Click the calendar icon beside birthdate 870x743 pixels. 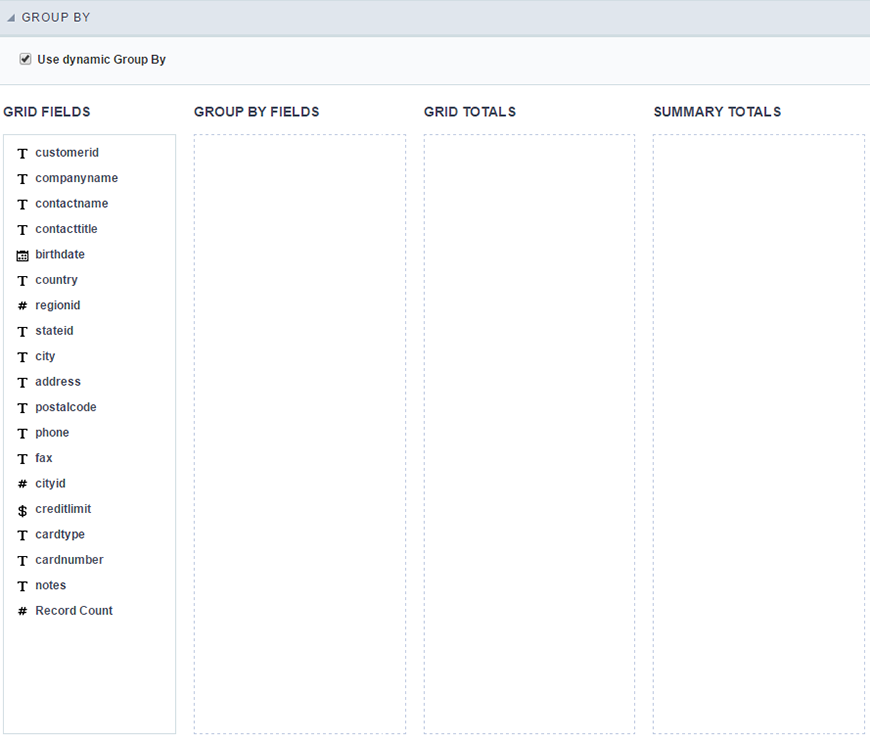click(x=21, y=254)
